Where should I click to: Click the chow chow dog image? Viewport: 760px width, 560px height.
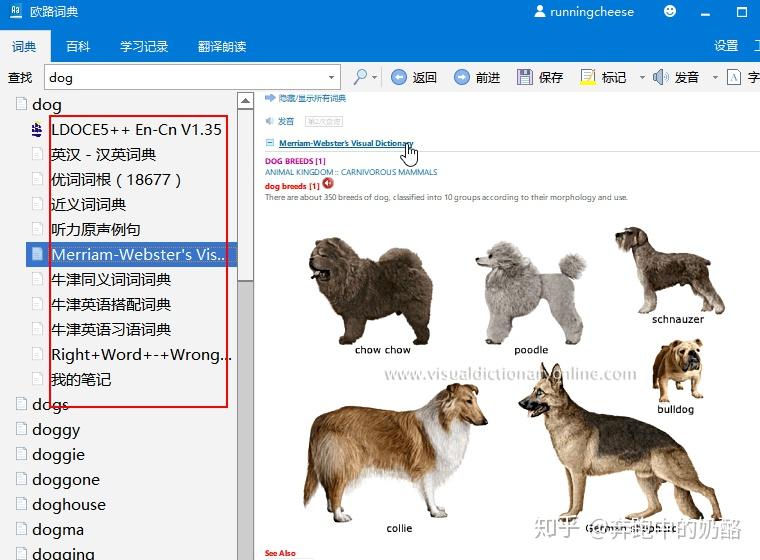pos(371,291)
